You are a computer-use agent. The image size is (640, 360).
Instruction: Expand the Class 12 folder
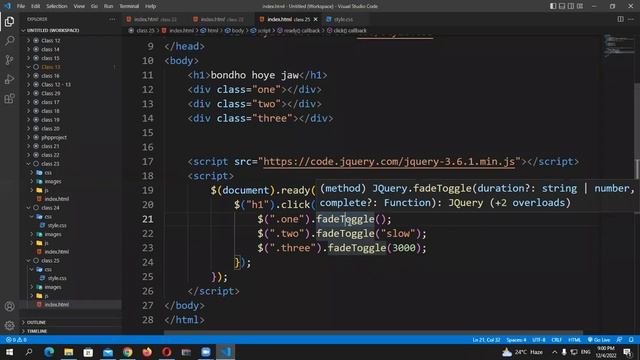click(x=50, y=40)
